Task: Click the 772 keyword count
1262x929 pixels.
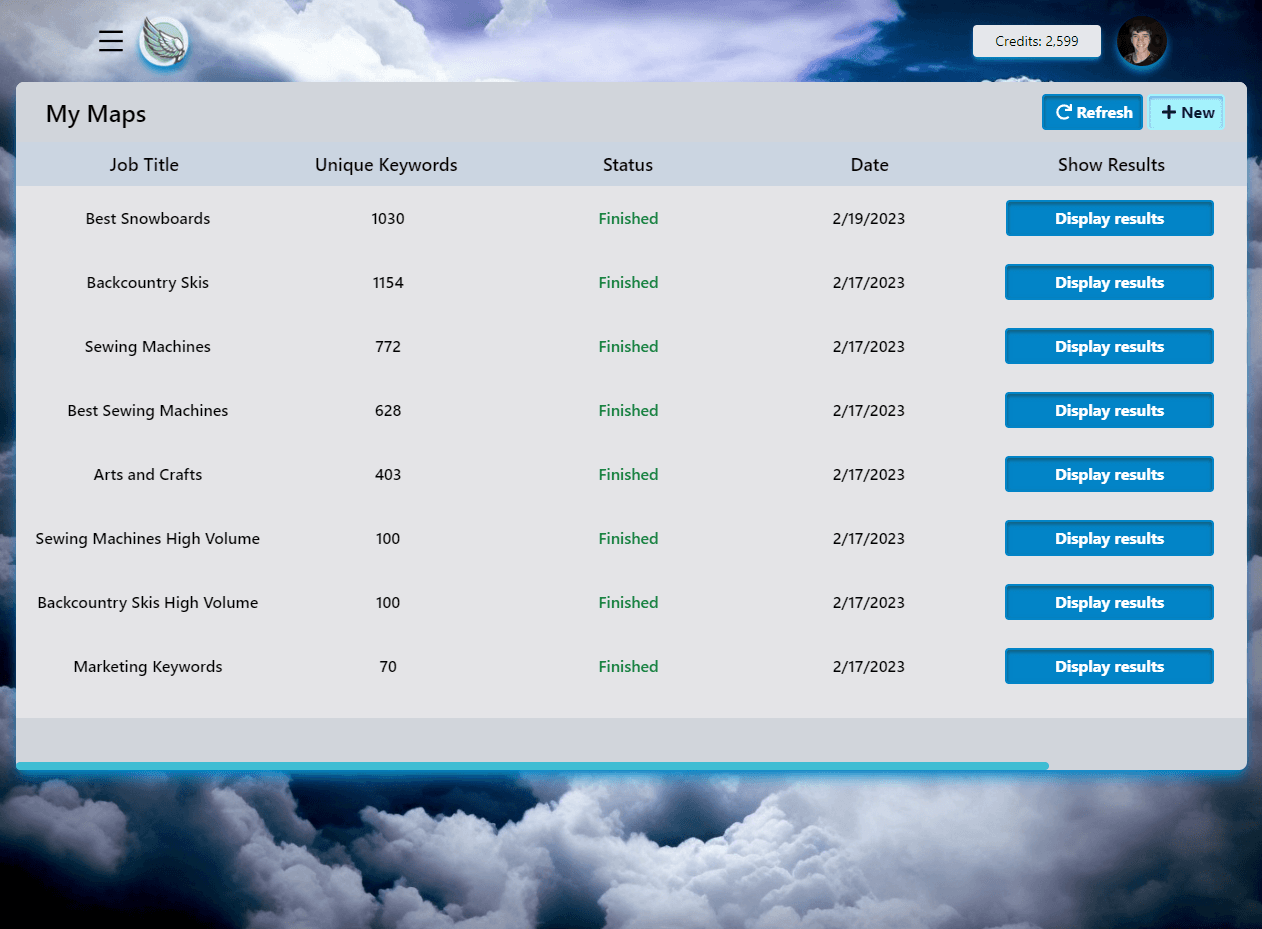Action: click(388, 346)
